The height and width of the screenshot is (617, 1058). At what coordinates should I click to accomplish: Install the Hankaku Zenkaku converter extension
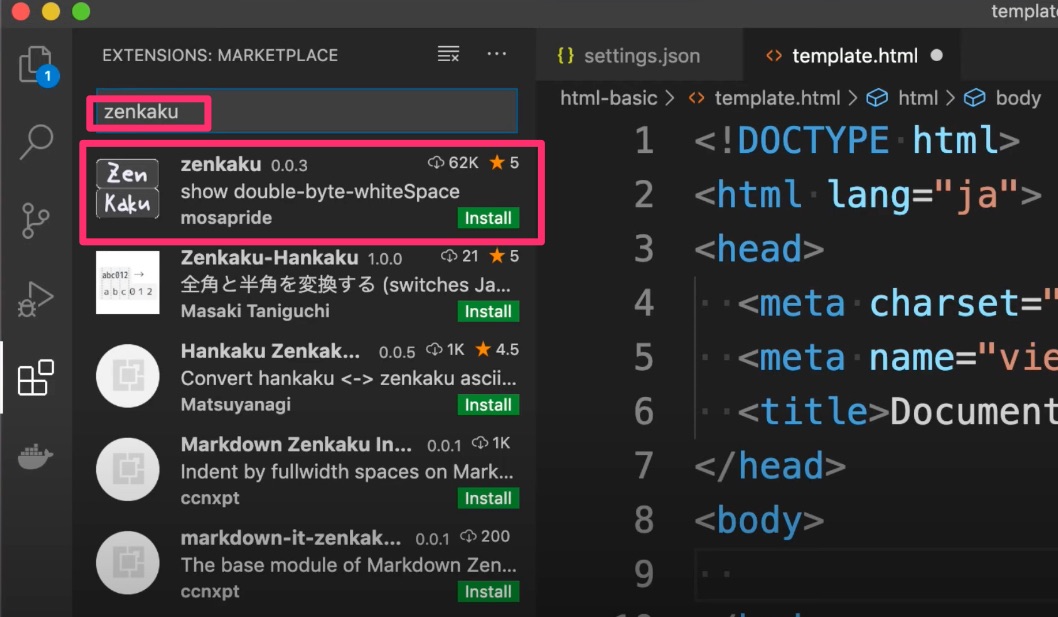[x=487, y=404]
